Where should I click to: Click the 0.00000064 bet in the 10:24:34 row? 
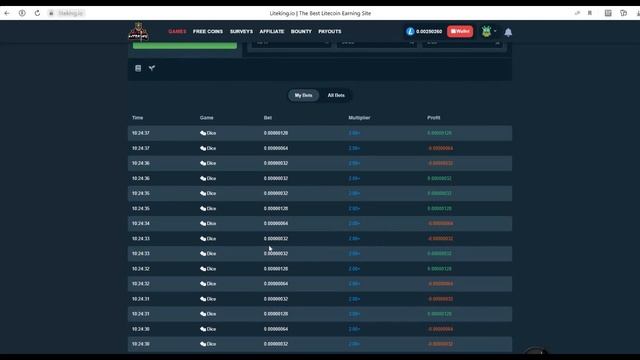pyautogui.click(x=276, y=223)
